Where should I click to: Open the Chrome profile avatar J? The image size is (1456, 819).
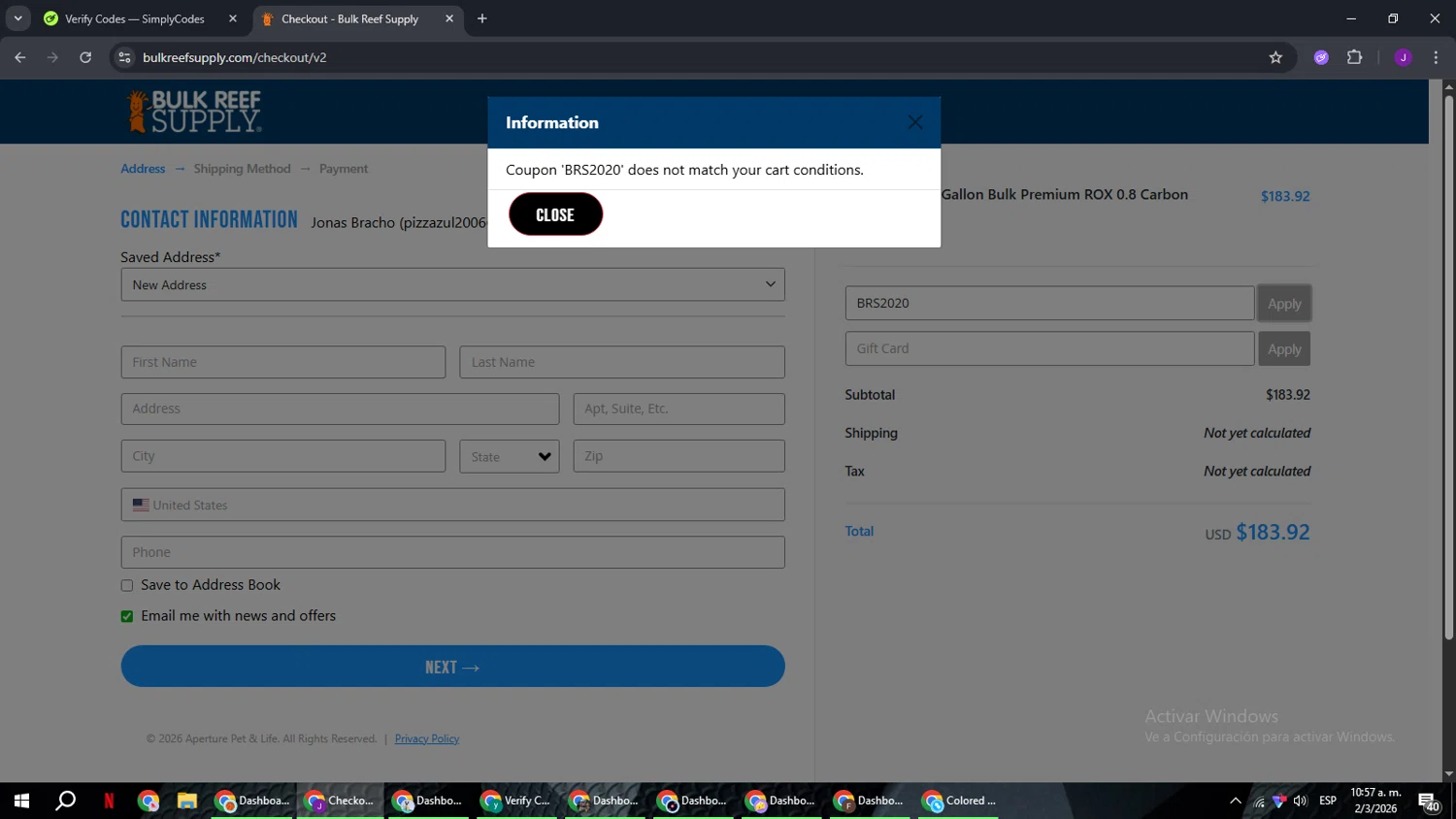(1403, 57)
